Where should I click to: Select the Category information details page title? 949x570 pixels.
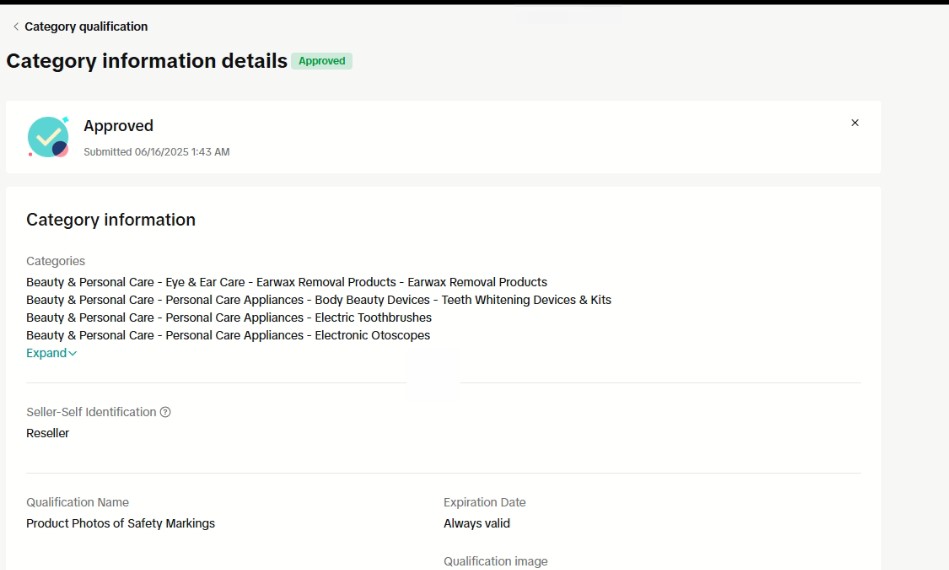147,61
